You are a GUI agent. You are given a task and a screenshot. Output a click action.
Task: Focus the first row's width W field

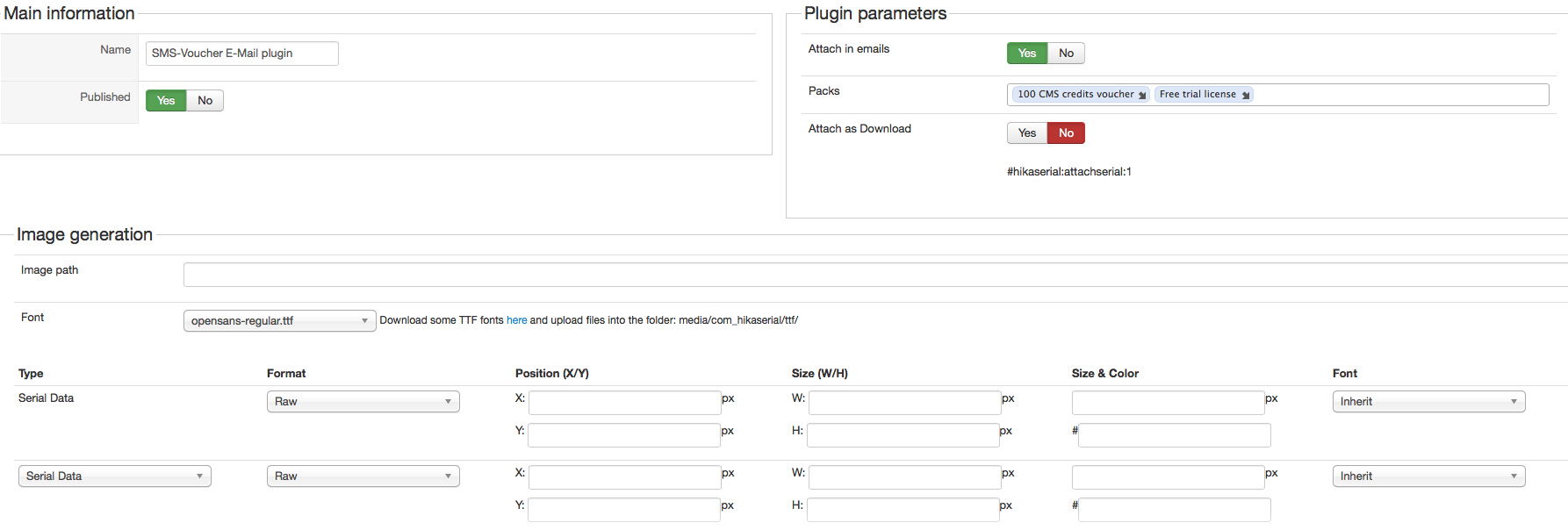[904, 403]
